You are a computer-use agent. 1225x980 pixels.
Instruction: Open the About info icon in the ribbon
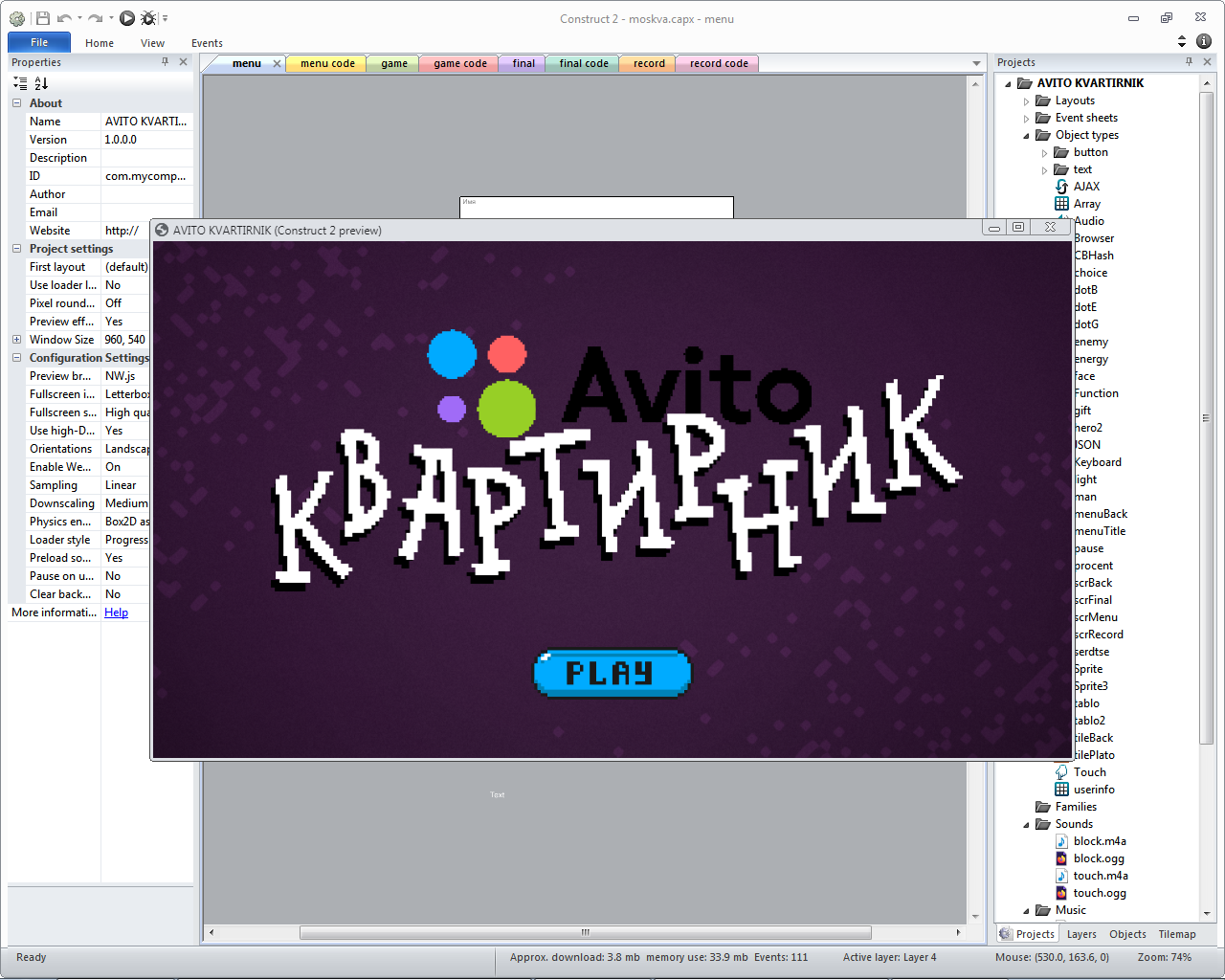point(1204,41)
